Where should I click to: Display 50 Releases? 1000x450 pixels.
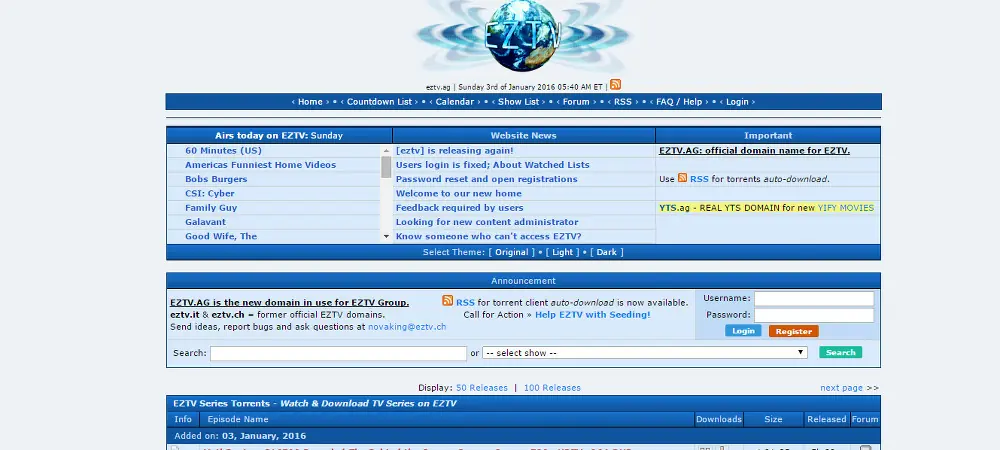[x=482, y=388]
